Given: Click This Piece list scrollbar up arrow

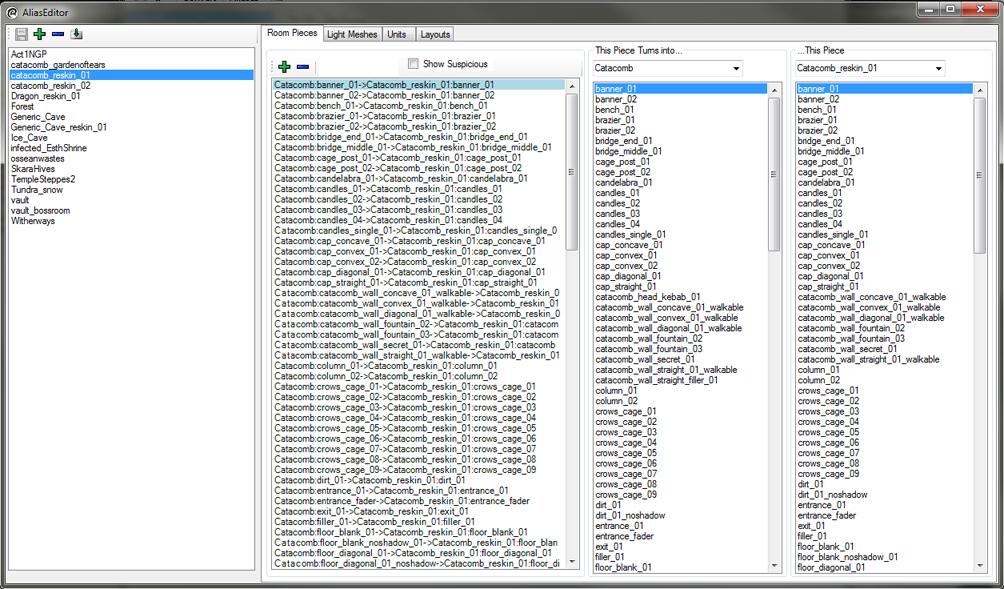Looking at the screenshot, I should point(980,90).
